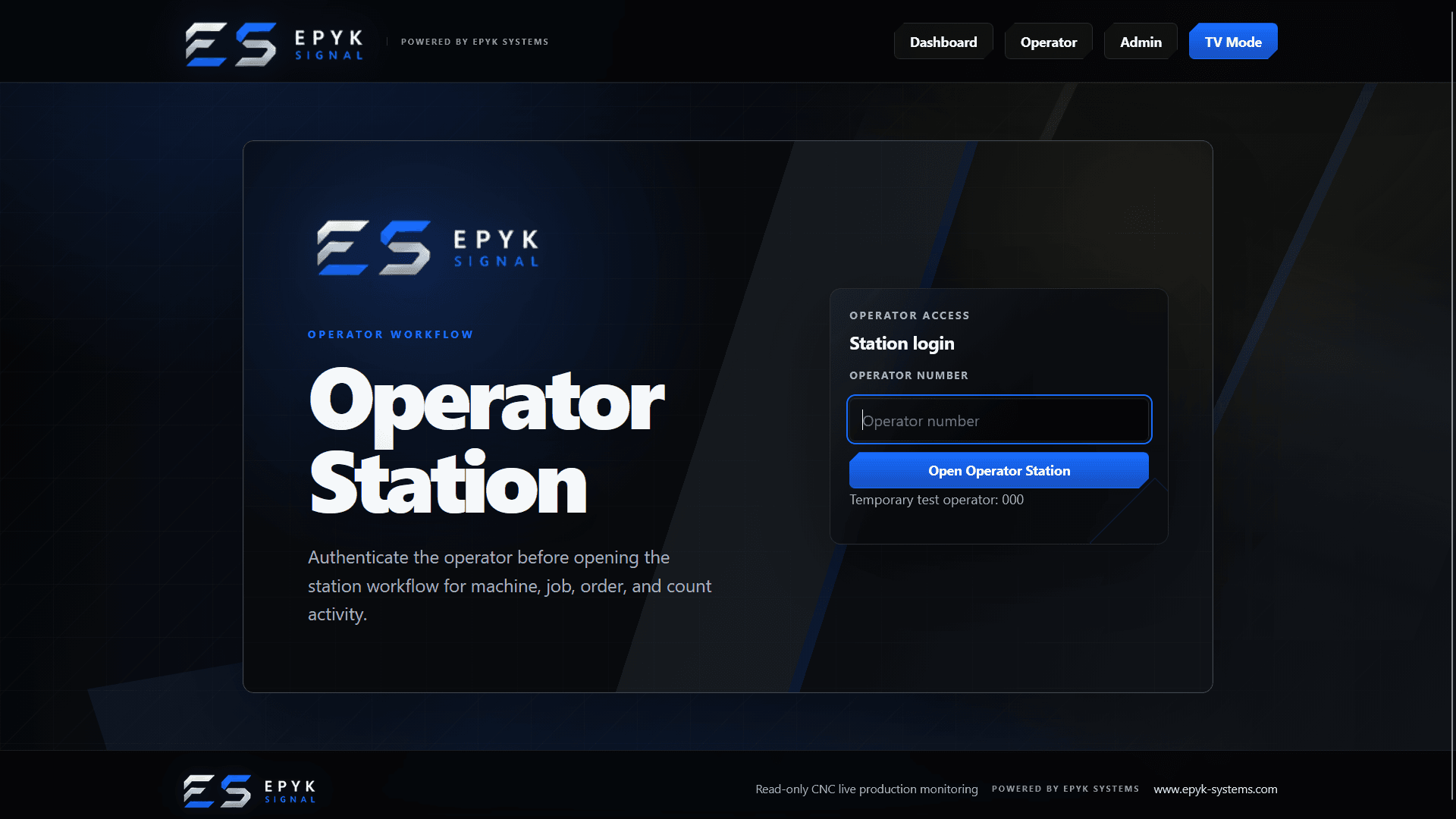Open the Operator nav item
1456x819 pixels.
pyautogui.click(x=1049, y=42)
